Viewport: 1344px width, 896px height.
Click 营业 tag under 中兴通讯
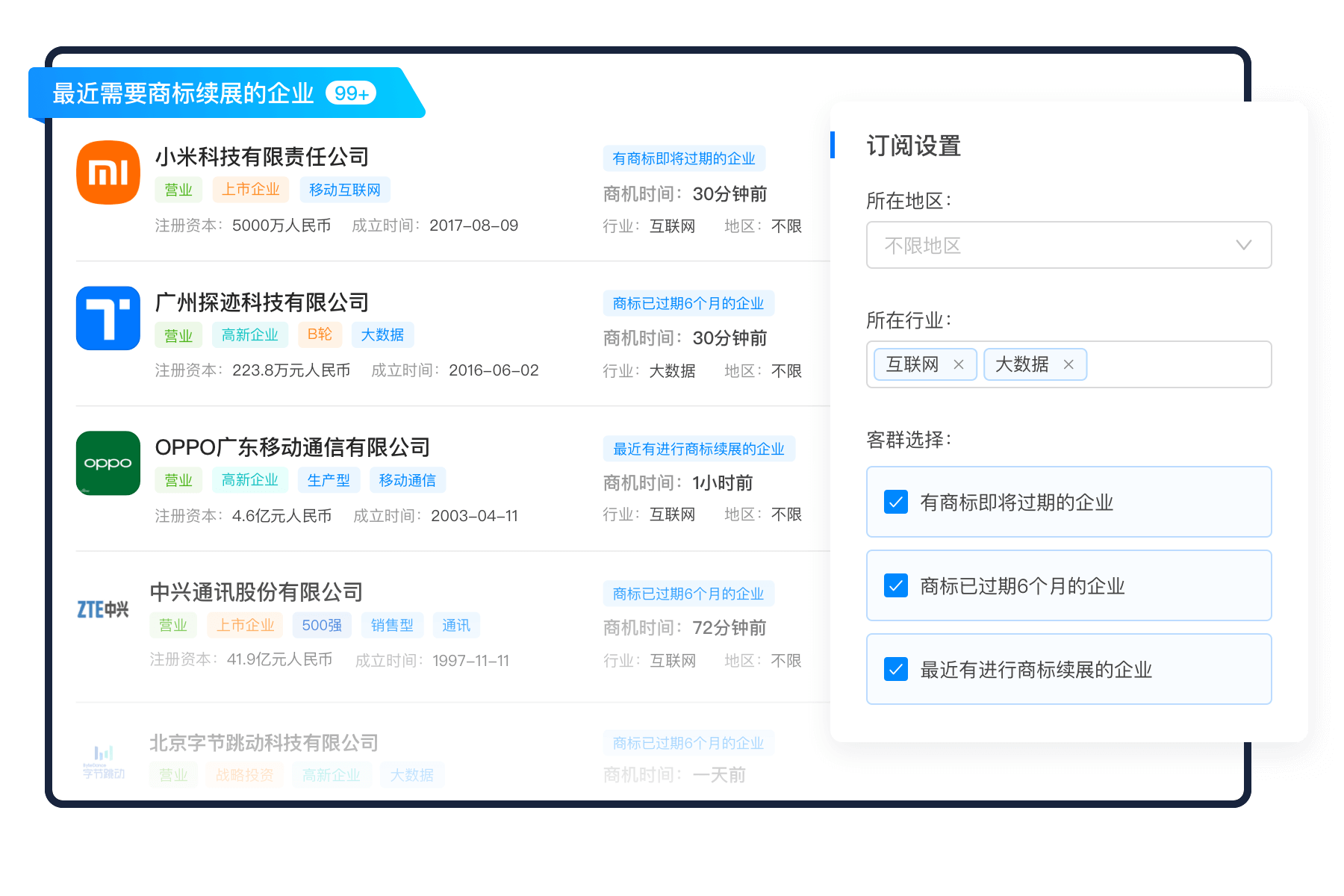(173, 625)
